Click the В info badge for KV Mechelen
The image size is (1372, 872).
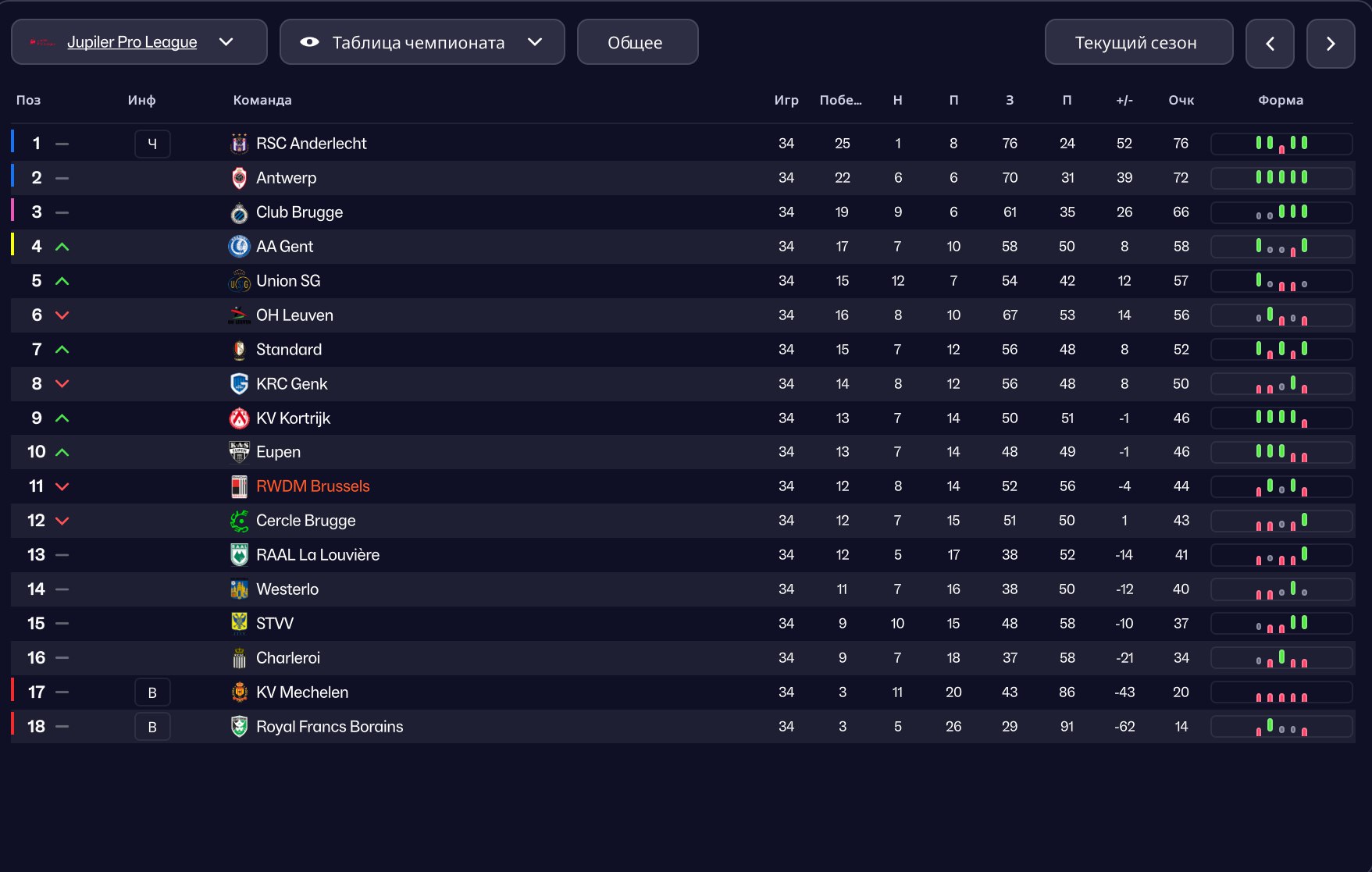152,692
